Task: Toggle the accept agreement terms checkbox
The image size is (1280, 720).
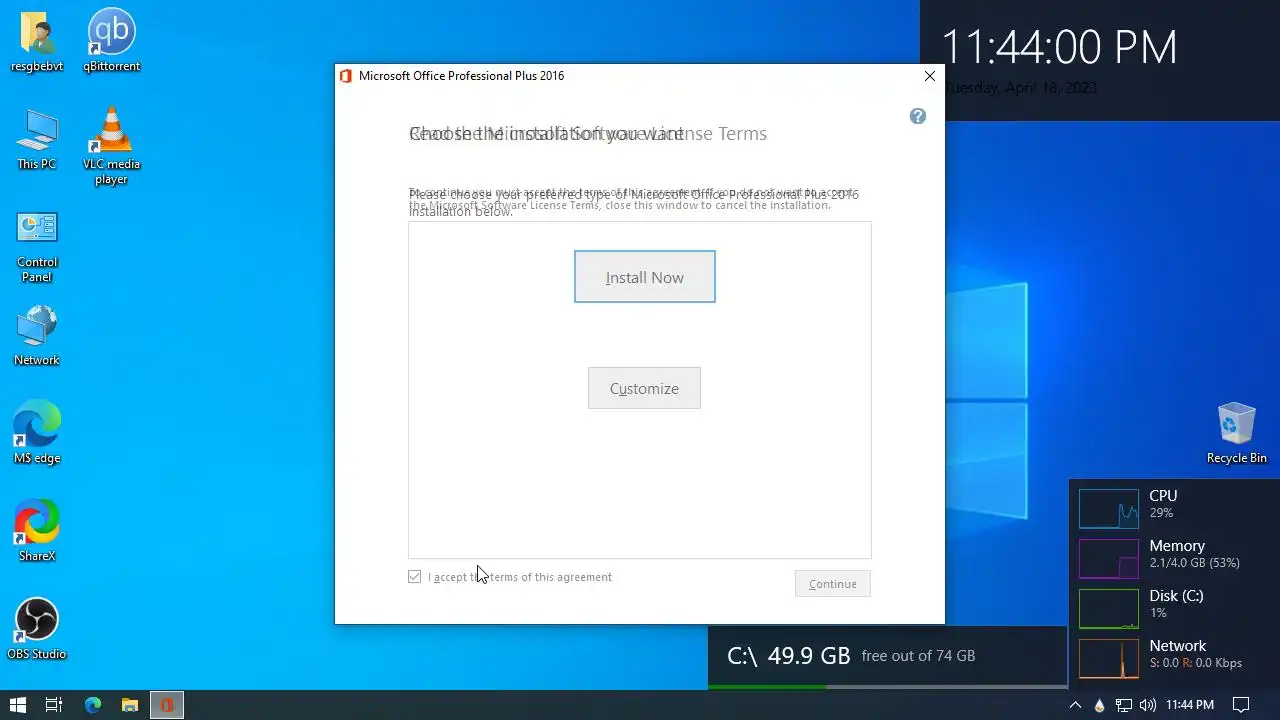Action: (415, 577)
